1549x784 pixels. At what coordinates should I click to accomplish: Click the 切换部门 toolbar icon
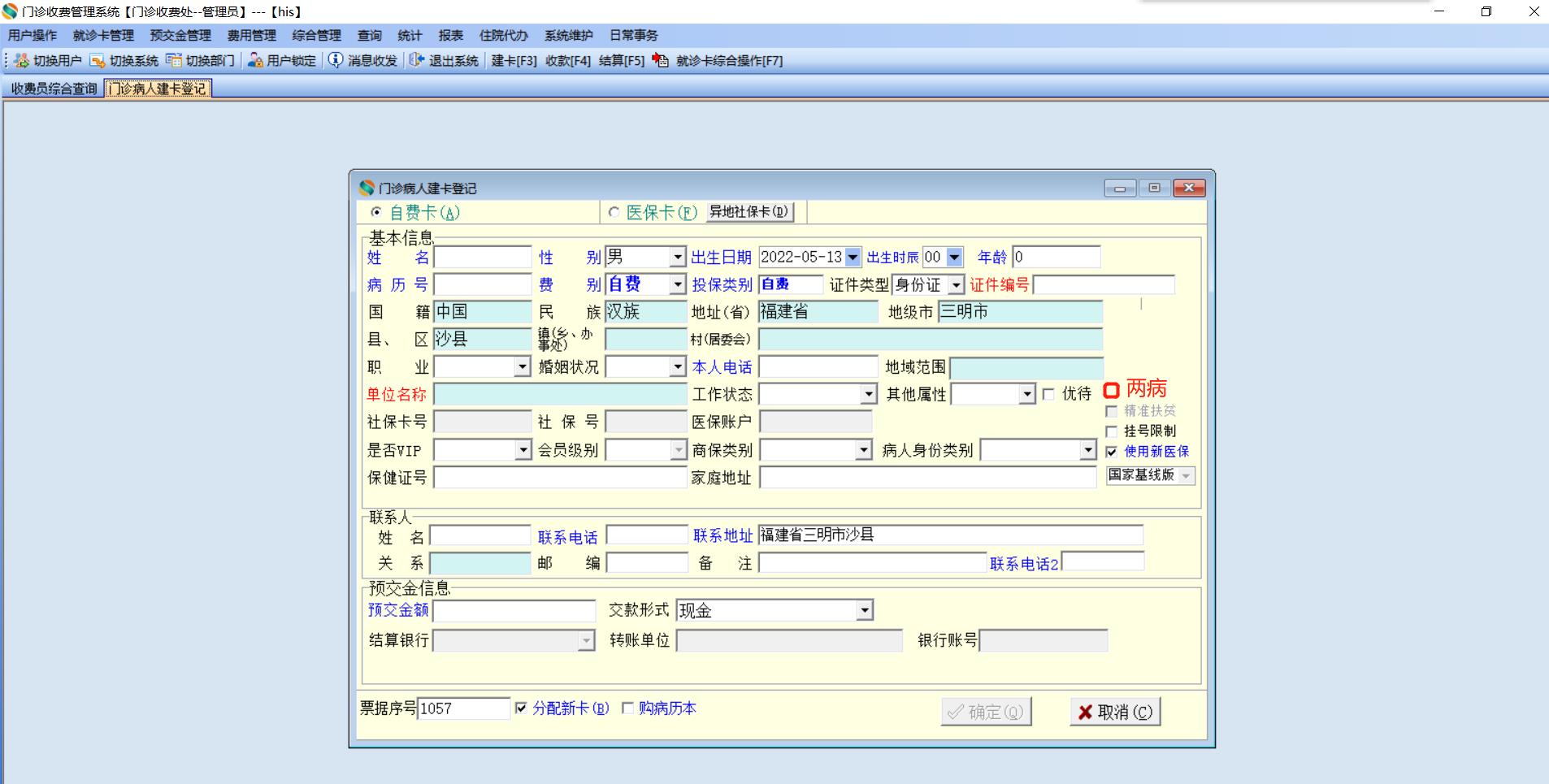coord(174,61)
